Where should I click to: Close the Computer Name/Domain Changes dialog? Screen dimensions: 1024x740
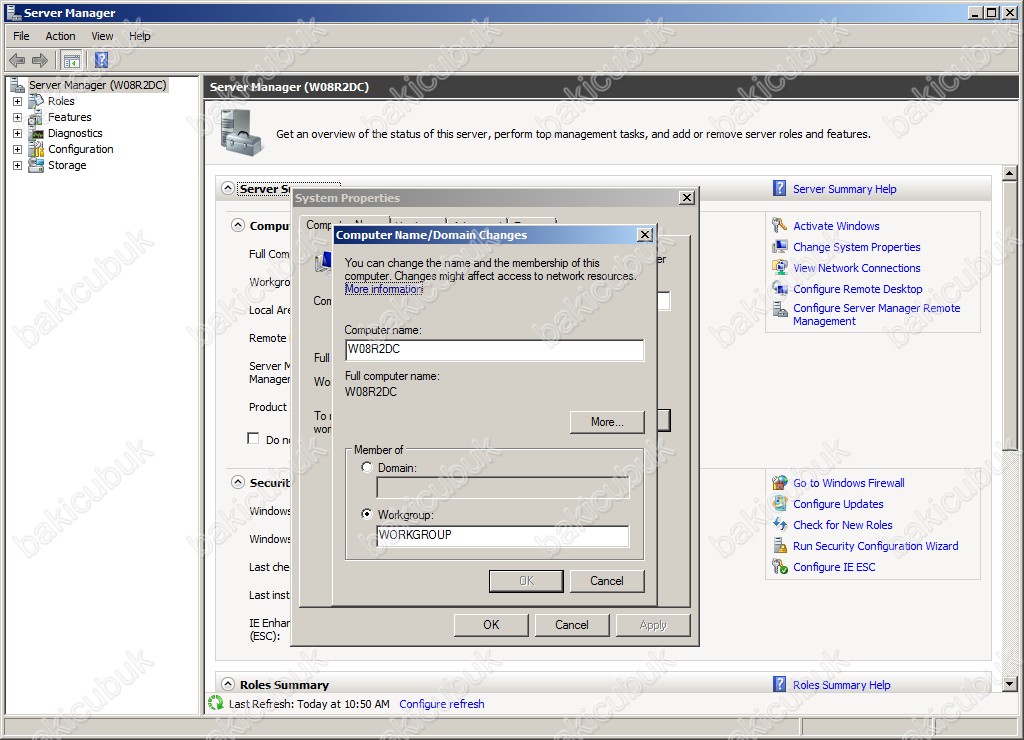coord(645,234)
